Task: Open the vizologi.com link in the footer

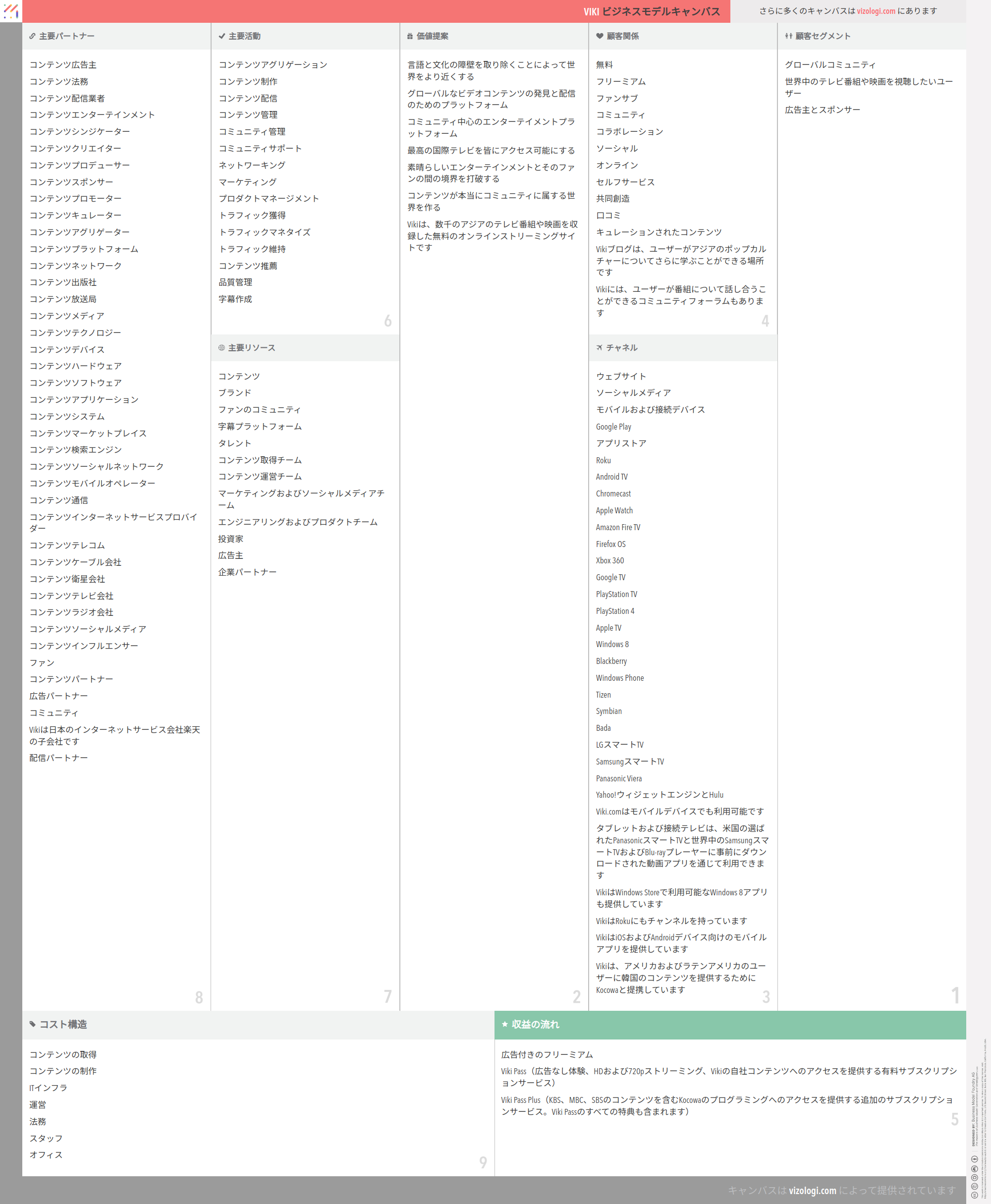Action: [812, 1190]
